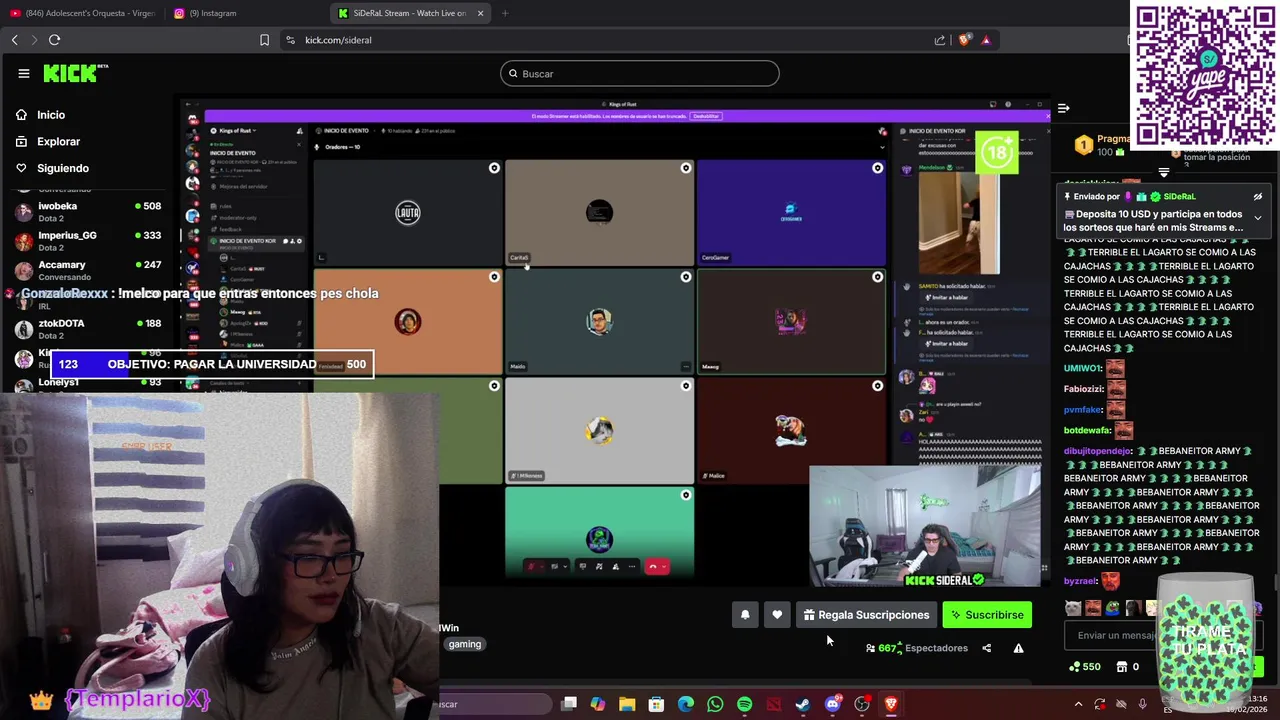Click the 18+ mature content badge
The width and height of the screenshot is (1280, 720).
(x=997, y=153)
